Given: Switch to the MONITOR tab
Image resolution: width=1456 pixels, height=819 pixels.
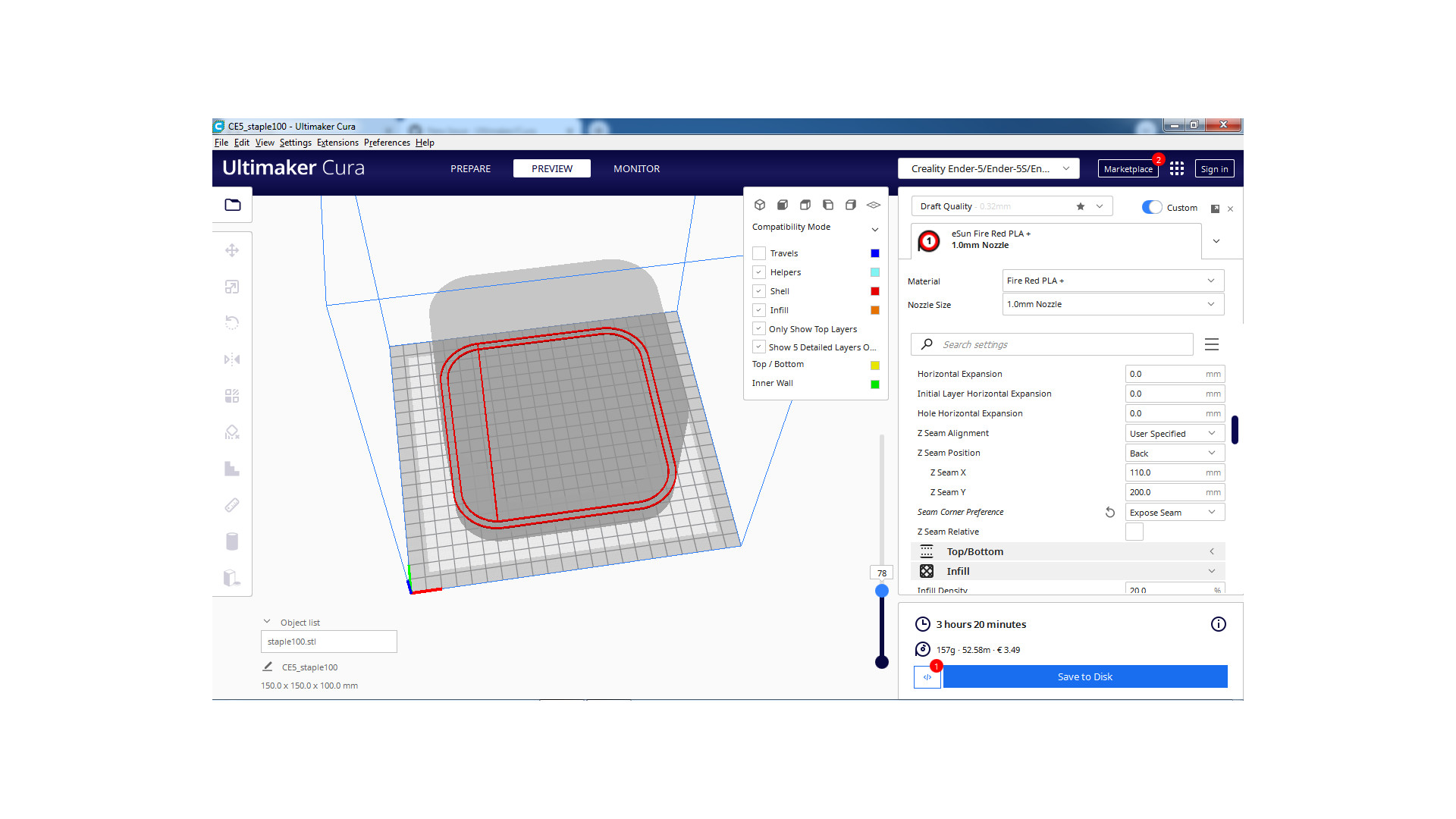Looking at the screenshot, I should point(636,168).
